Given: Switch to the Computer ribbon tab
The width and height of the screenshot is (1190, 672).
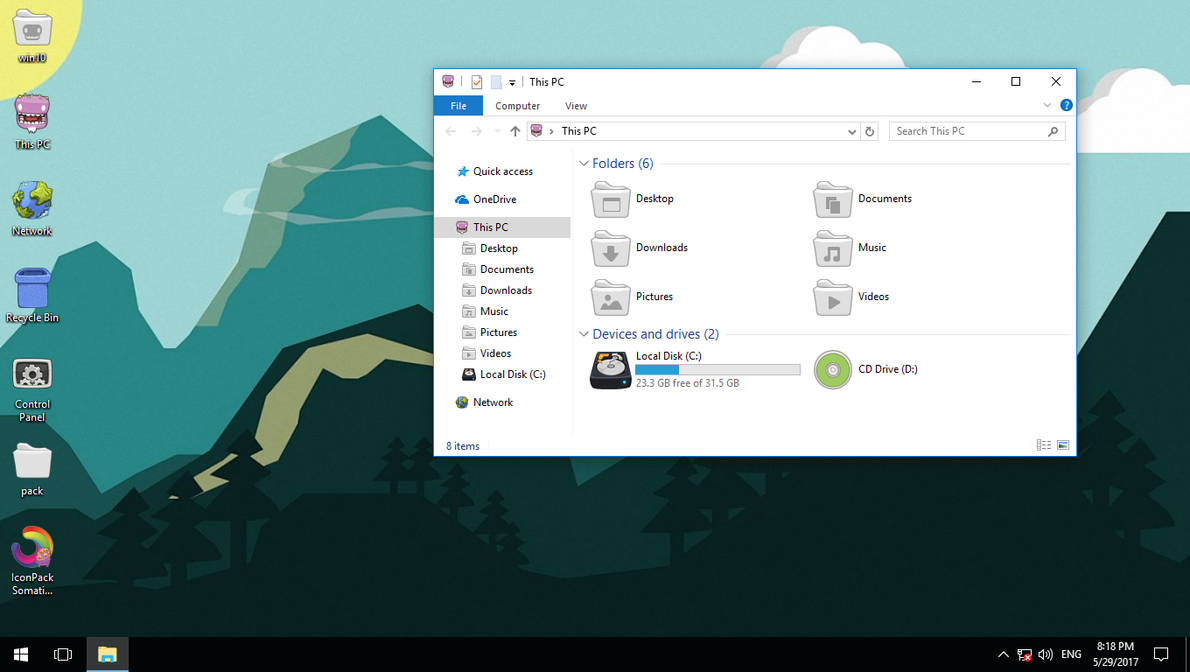Looking at the screenshot, I should (x=517, y=105).
